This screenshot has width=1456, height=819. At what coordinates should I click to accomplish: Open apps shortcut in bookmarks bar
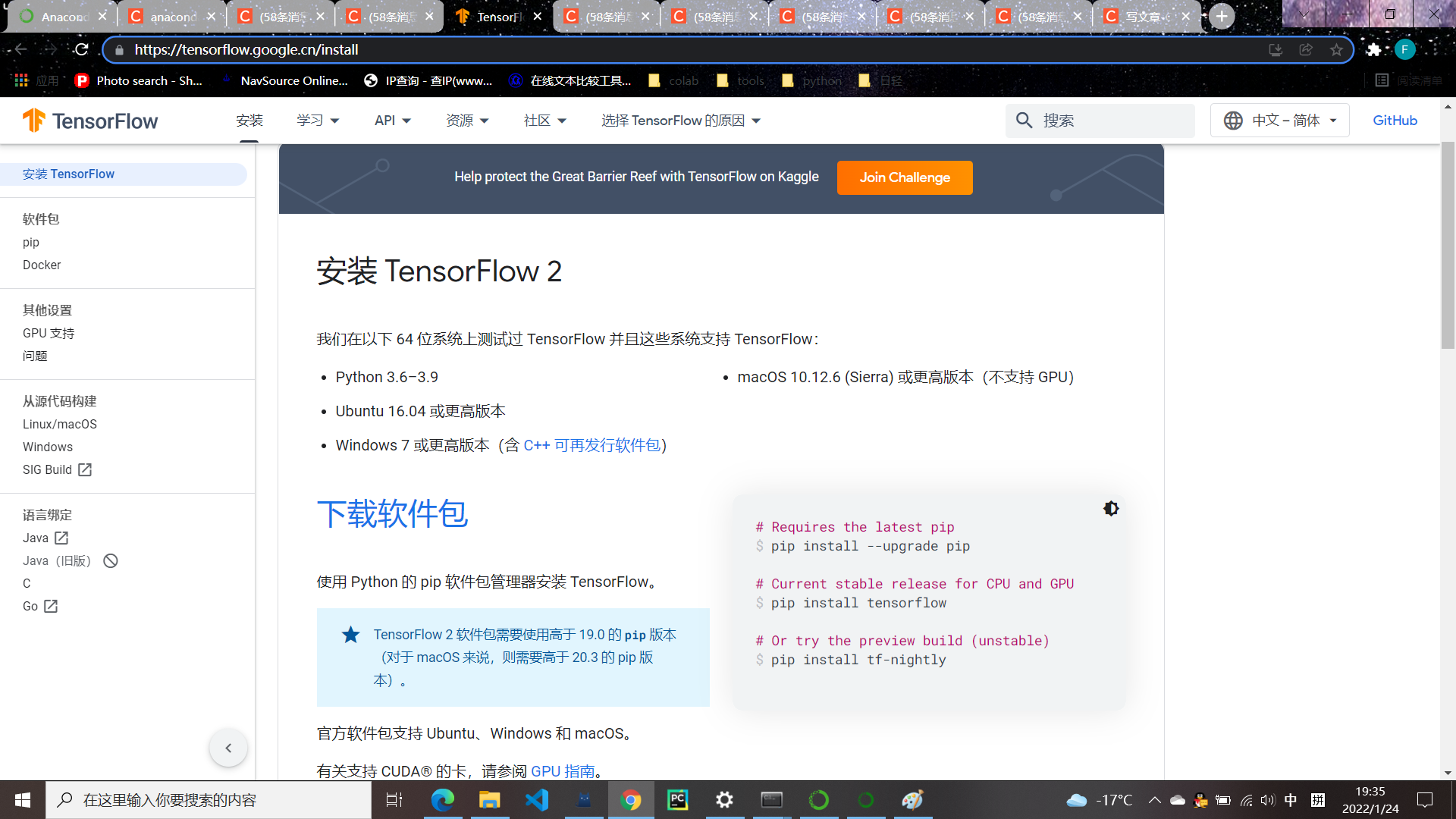[36, 80]
